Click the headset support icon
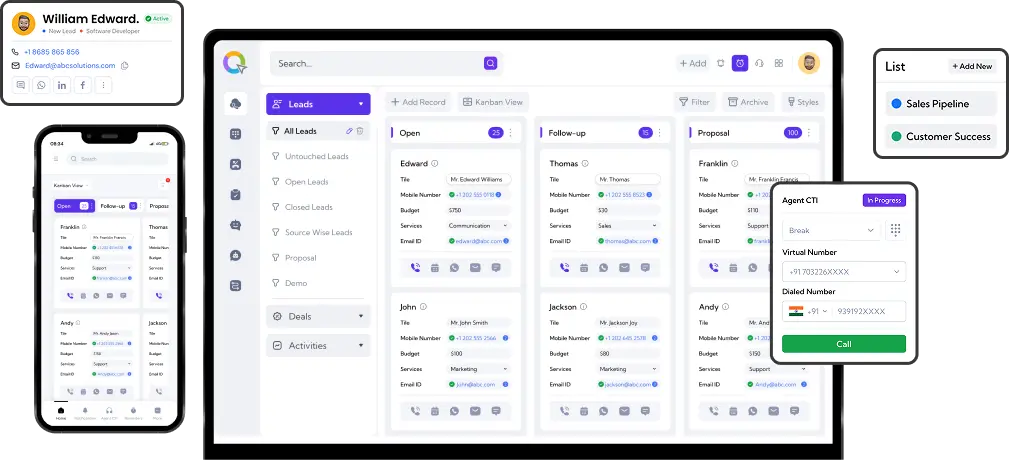 760,63
